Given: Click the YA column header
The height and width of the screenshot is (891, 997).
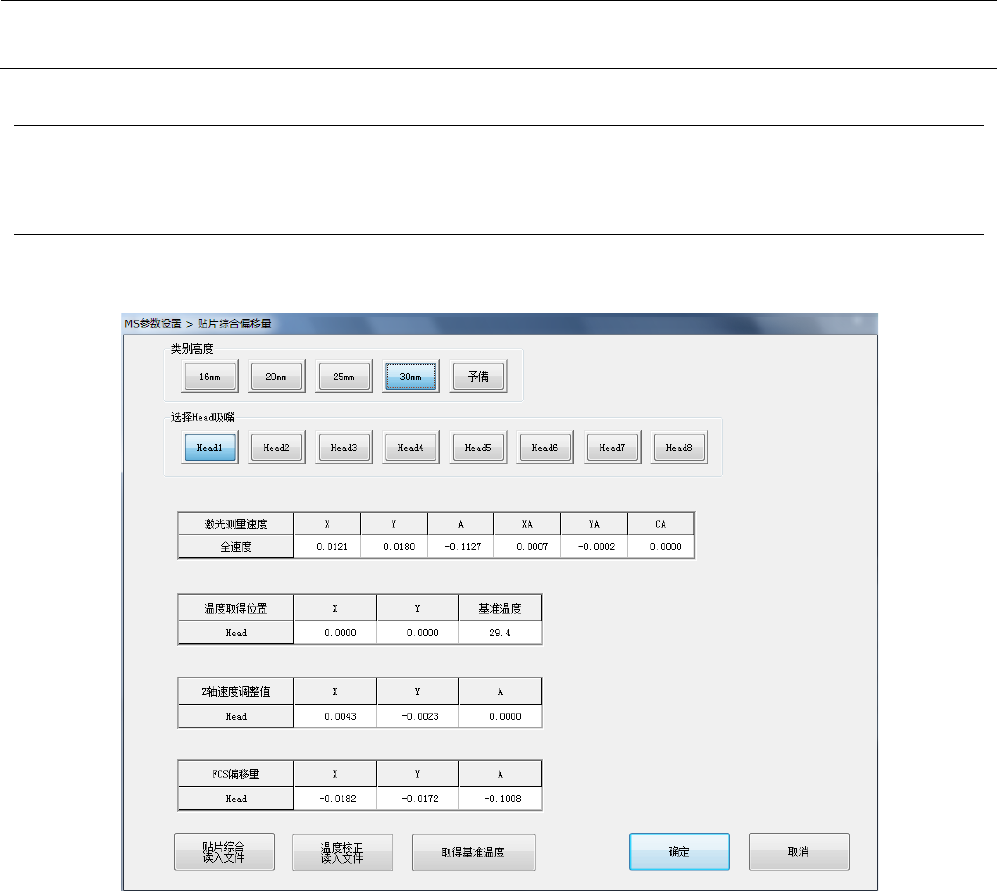Looking at the screenshot, I should click(x=594, y=524).
